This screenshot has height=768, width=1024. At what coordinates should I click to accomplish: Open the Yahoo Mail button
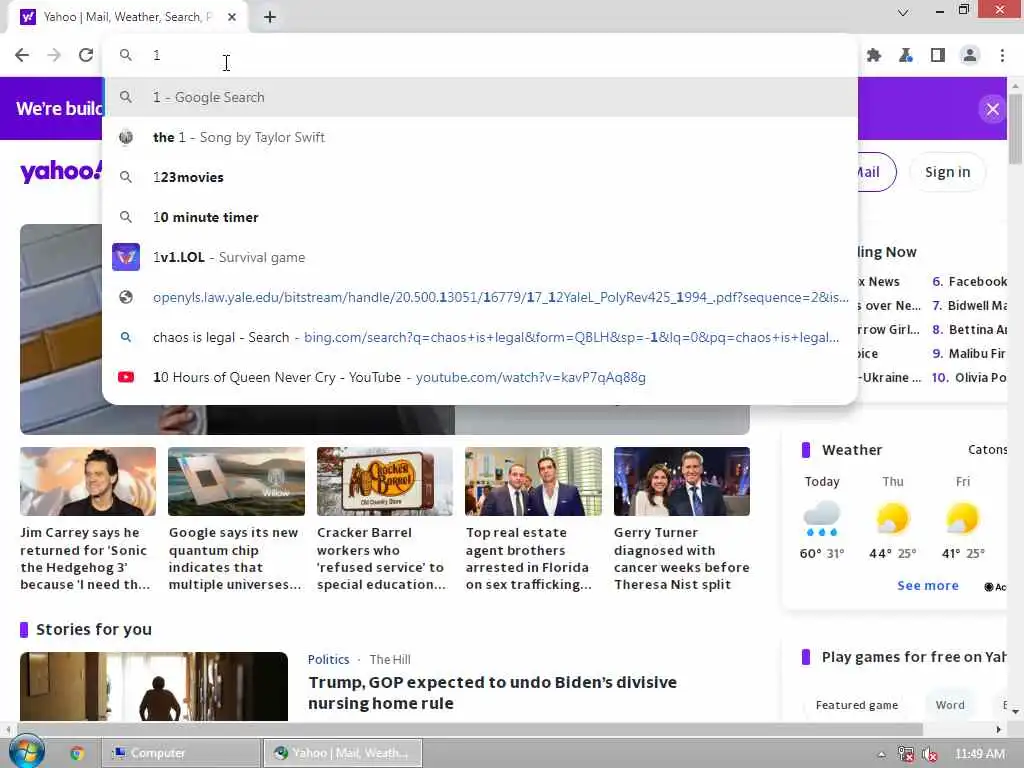[x=876, y=172]
